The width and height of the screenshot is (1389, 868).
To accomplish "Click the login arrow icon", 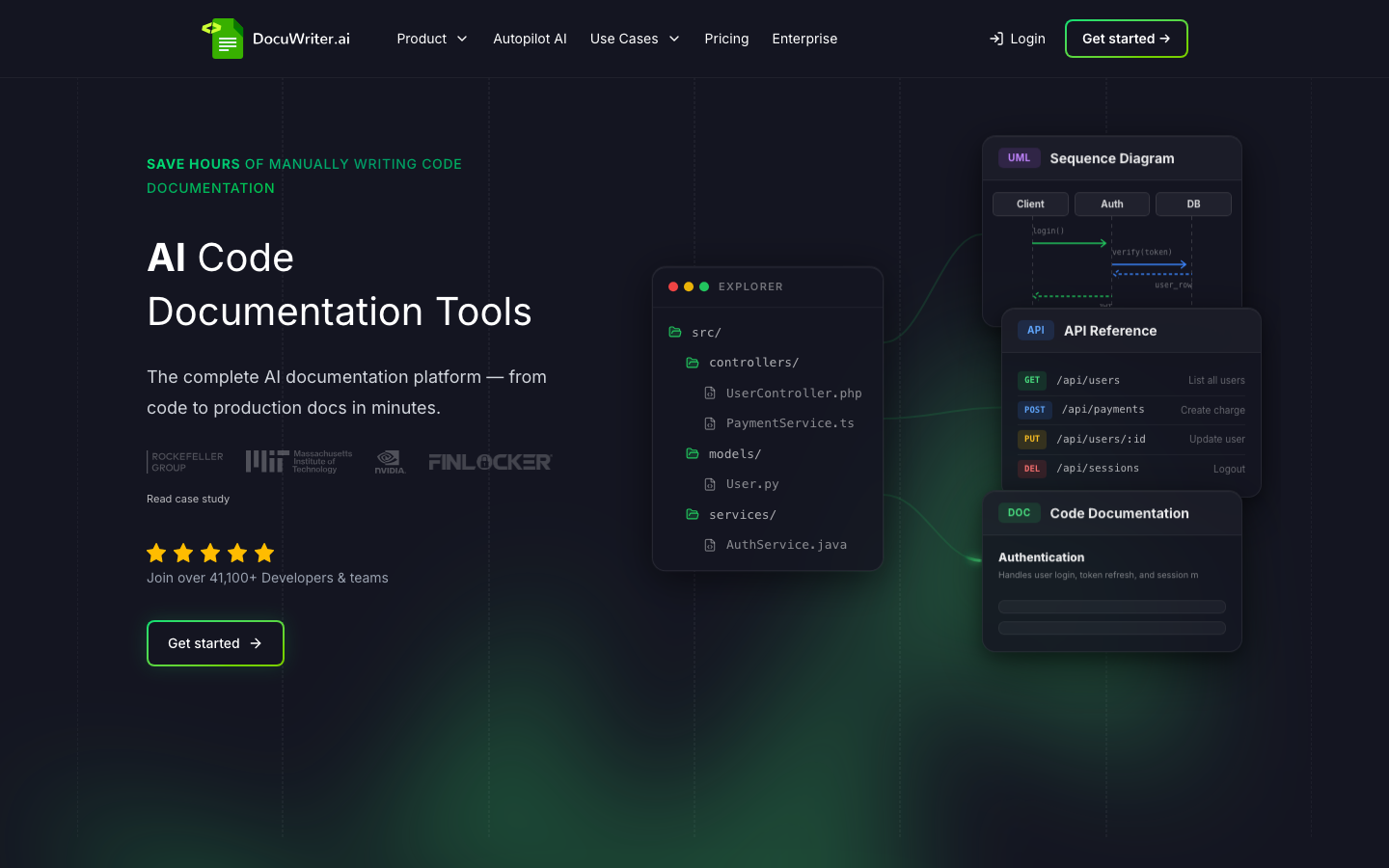I will pos(996,39).
